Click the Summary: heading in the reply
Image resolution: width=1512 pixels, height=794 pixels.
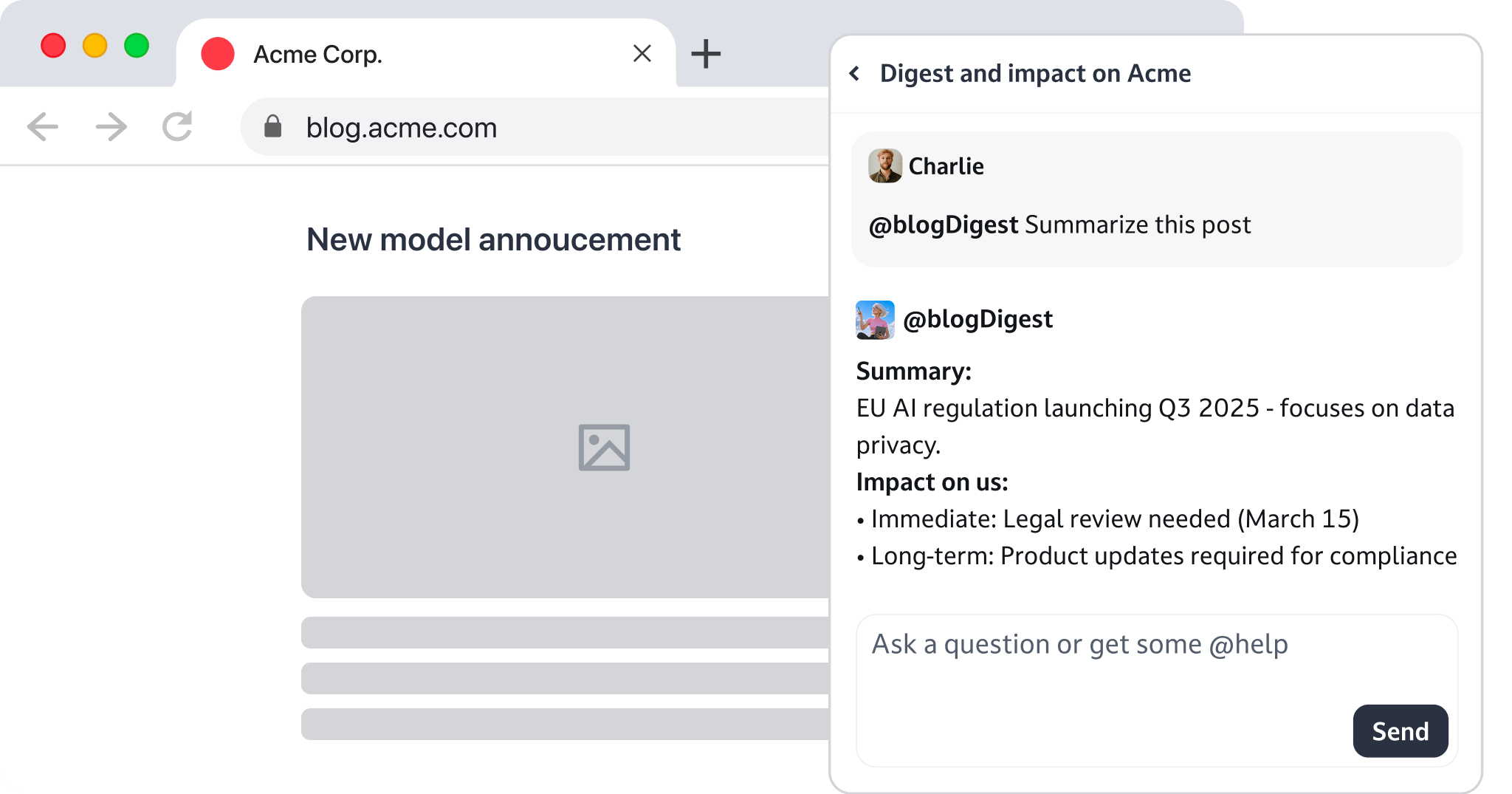(x=914, y=371)
